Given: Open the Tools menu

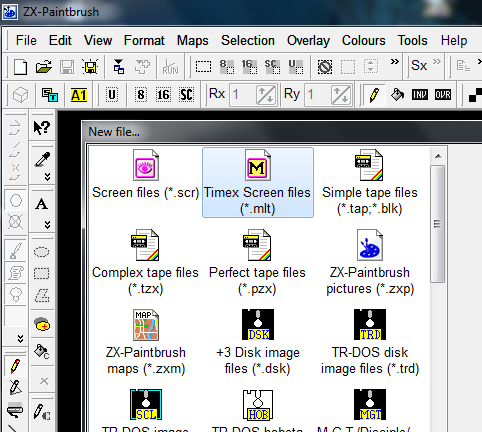Looking at the screenshot, I should [x=413, y=41].
